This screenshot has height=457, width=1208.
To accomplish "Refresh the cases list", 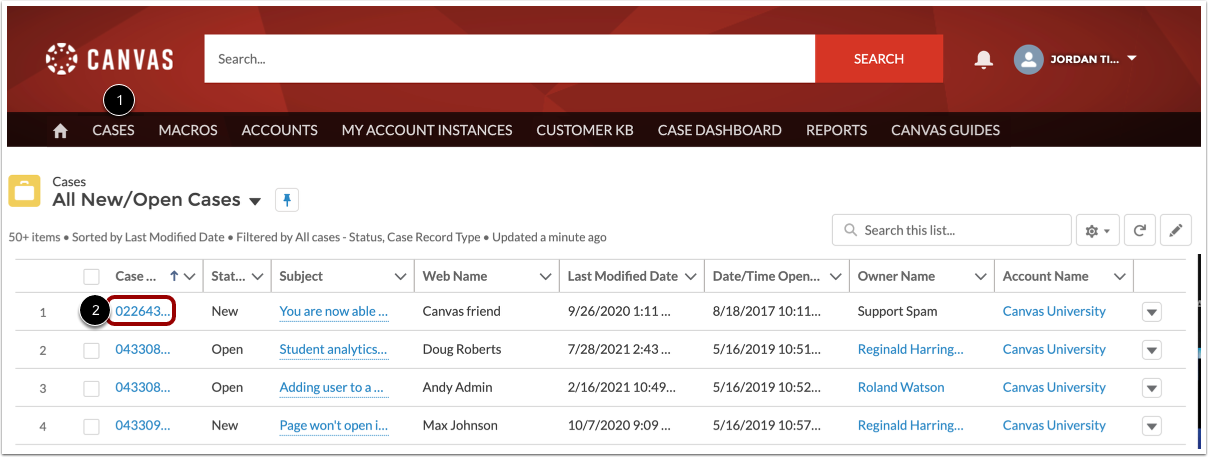I will coord(1139,230).
